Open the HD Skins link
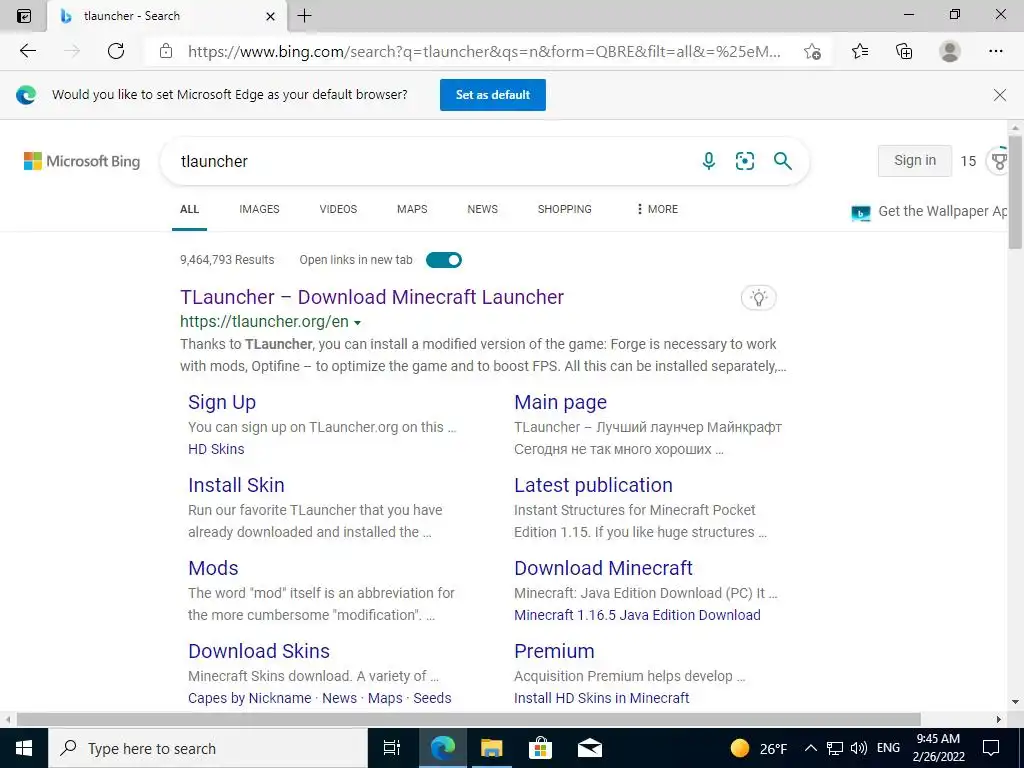Screen dimensions: 1024x768 click(x=216, y=449)
